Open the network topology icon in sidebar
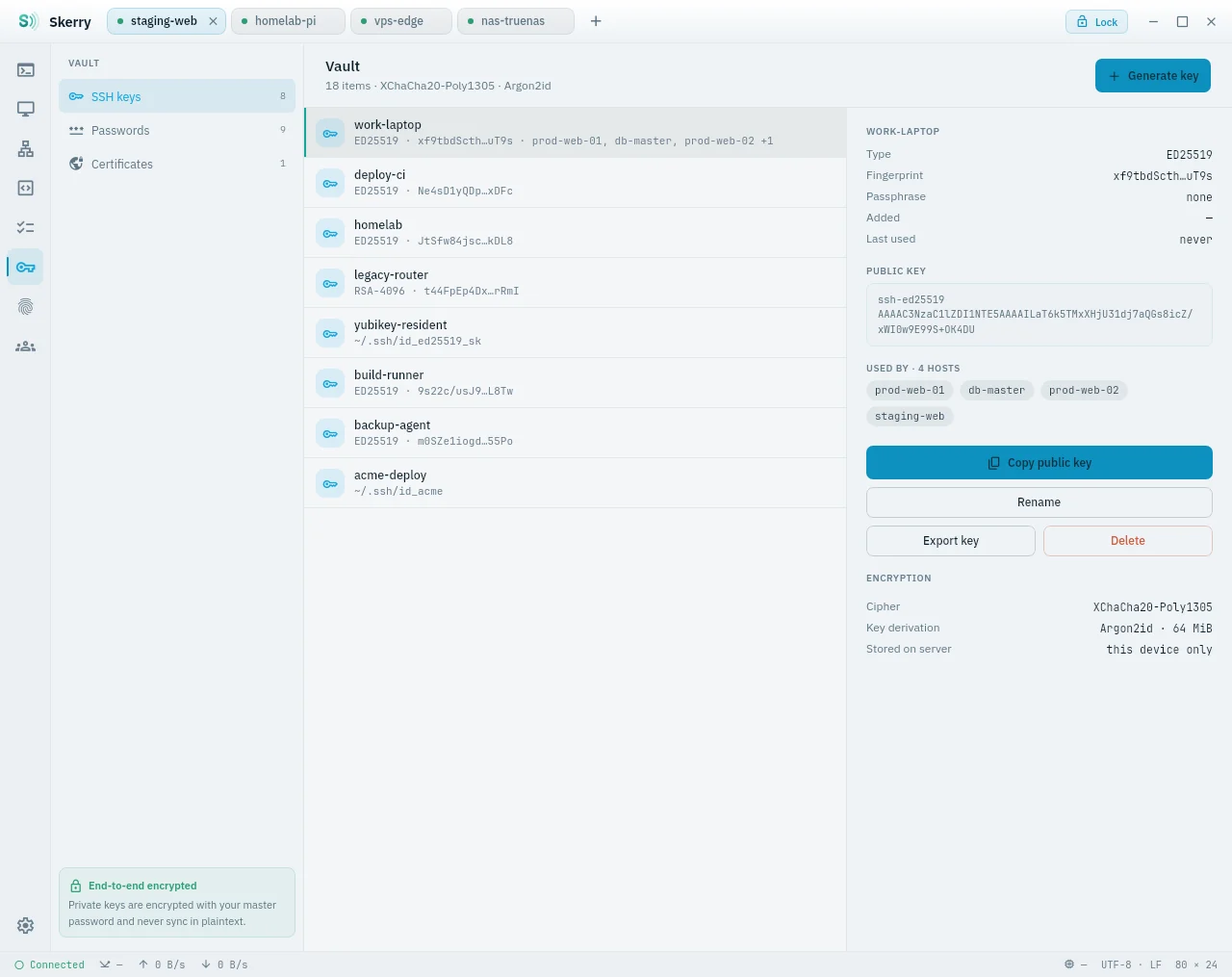The image size is (1232, 977). [x=26, y=149]
